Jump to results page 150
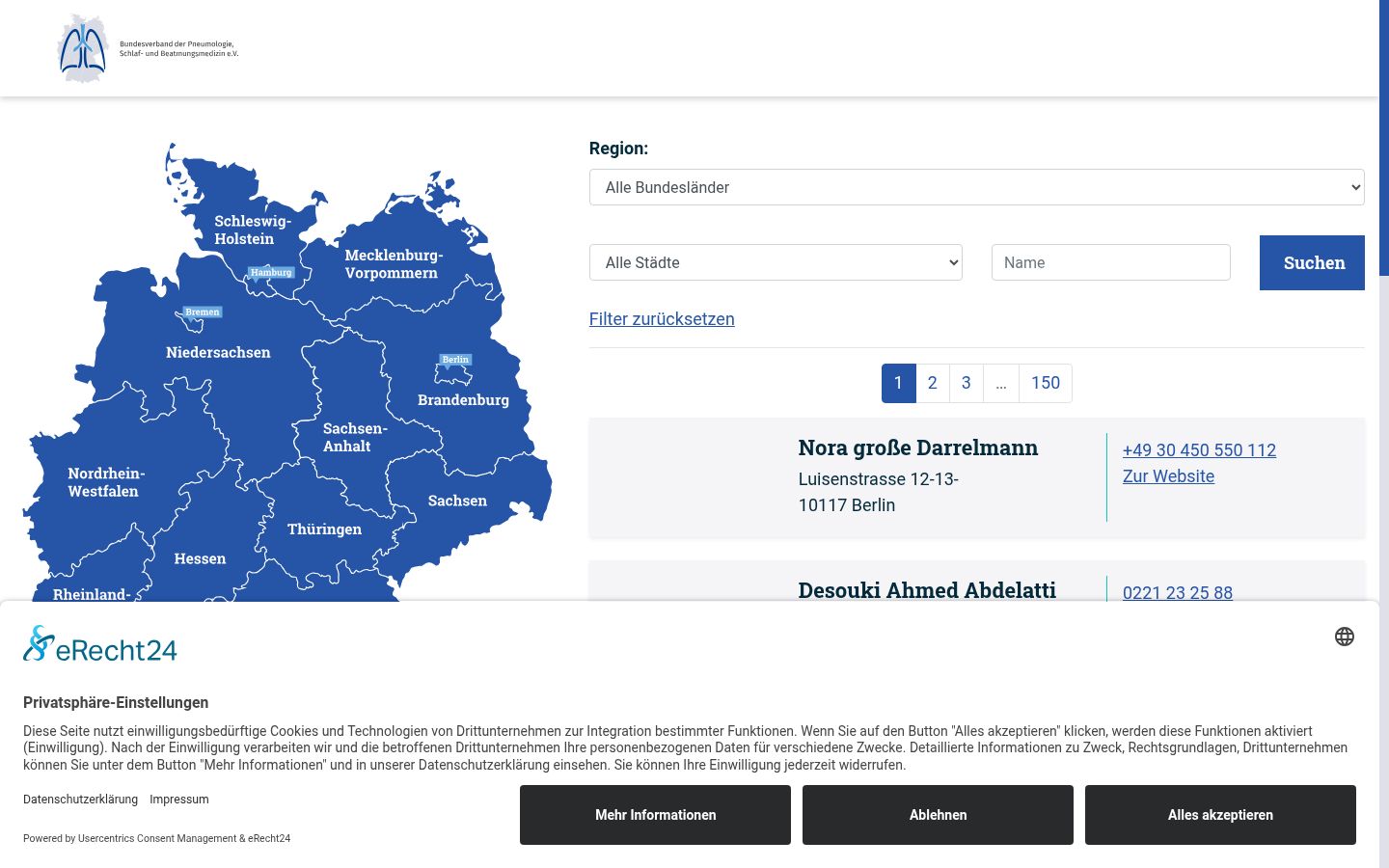Image resolution: width=1389 pixels, height=868 pixels. [1045, 383]
